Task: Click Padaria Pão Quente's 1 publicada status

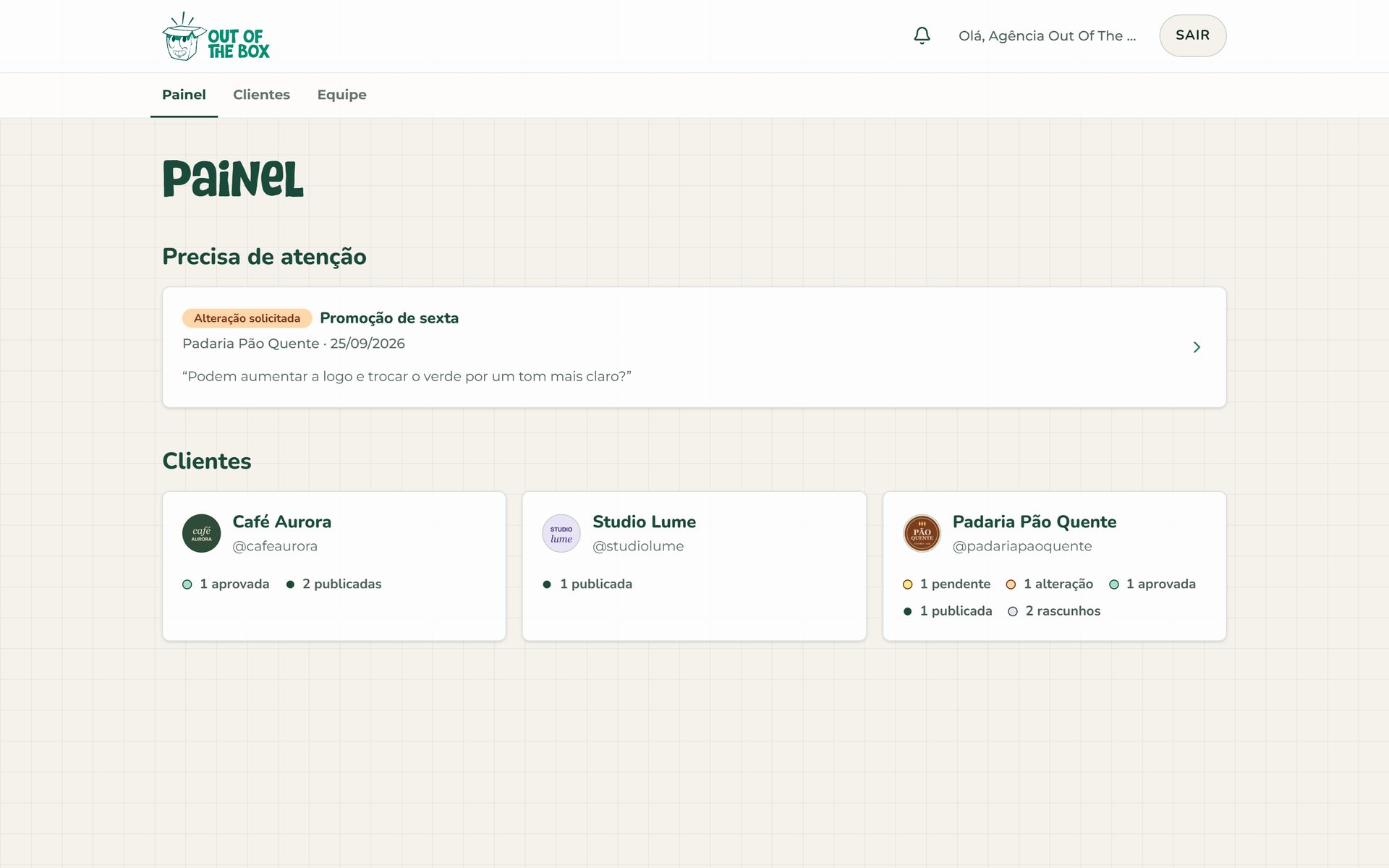Action: pos(948,611)
